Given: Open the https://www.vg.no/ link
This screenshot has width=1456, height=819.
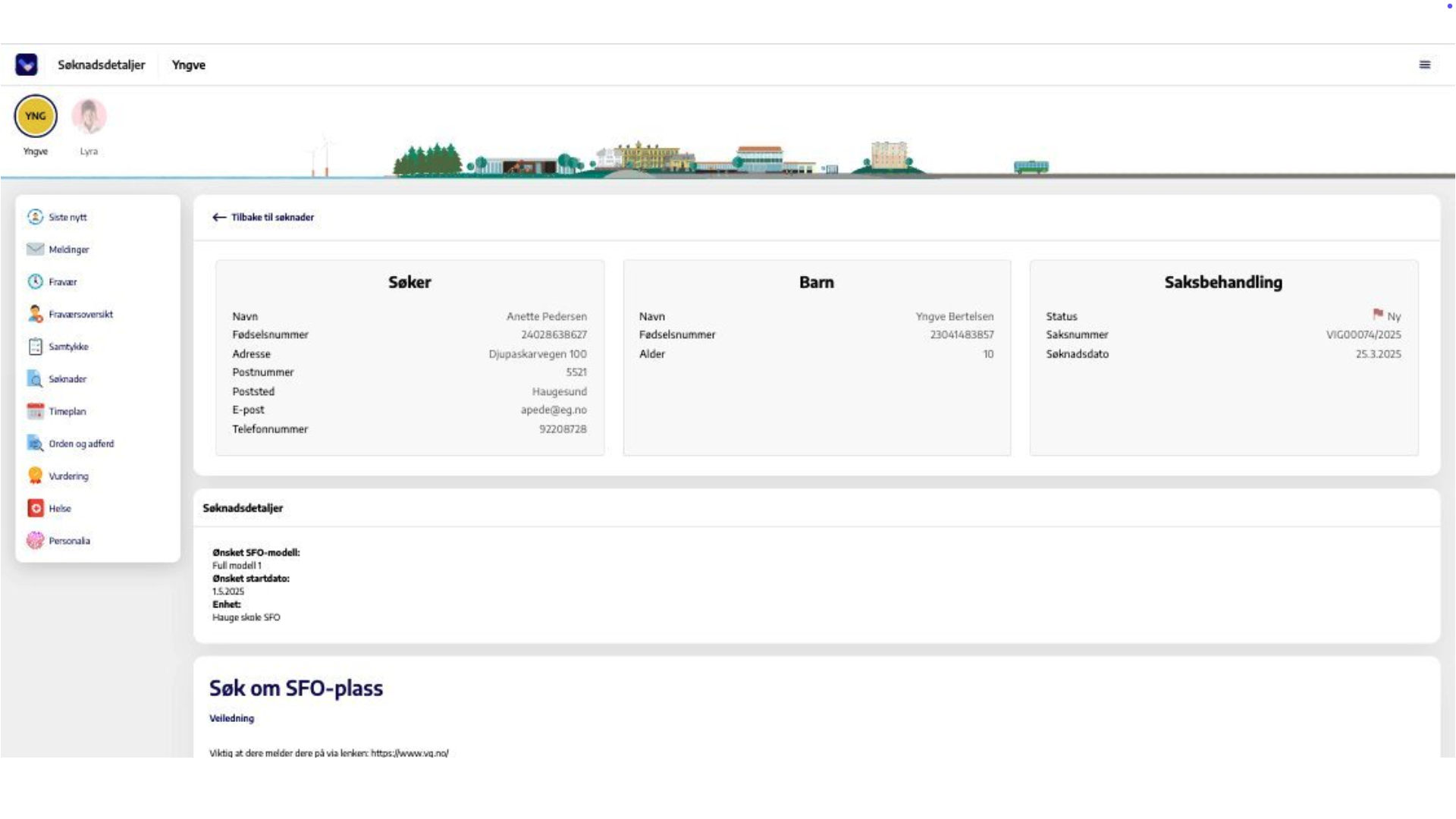Looking at the screenshot, I should tap(409, 753).
